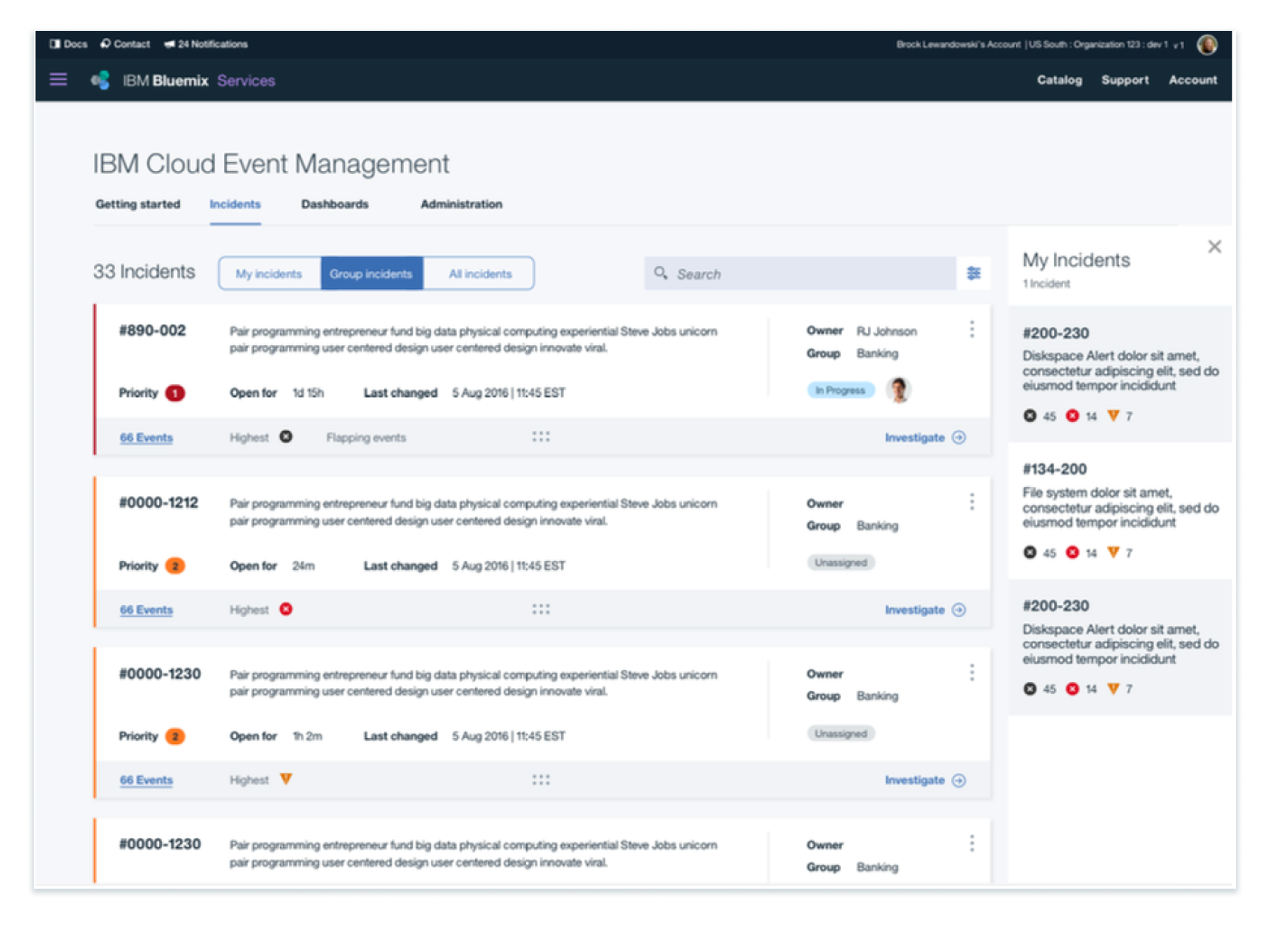
Task: Click the "1 Incident" subtitle under My Incidents
Action: click(1046, 283)
